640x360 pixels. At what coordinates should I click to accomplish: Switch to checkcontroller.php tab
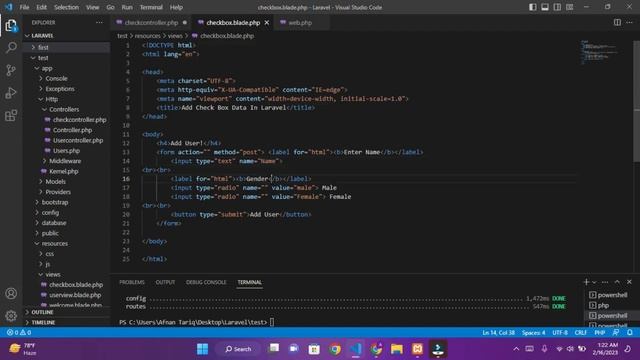[x=151, y=22]
